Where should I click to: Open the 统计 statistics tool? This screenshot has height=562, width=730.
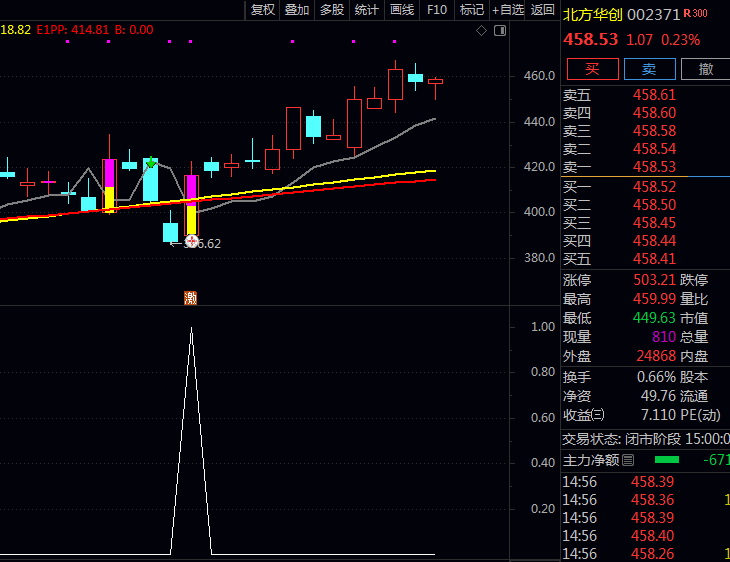[367, 10]
